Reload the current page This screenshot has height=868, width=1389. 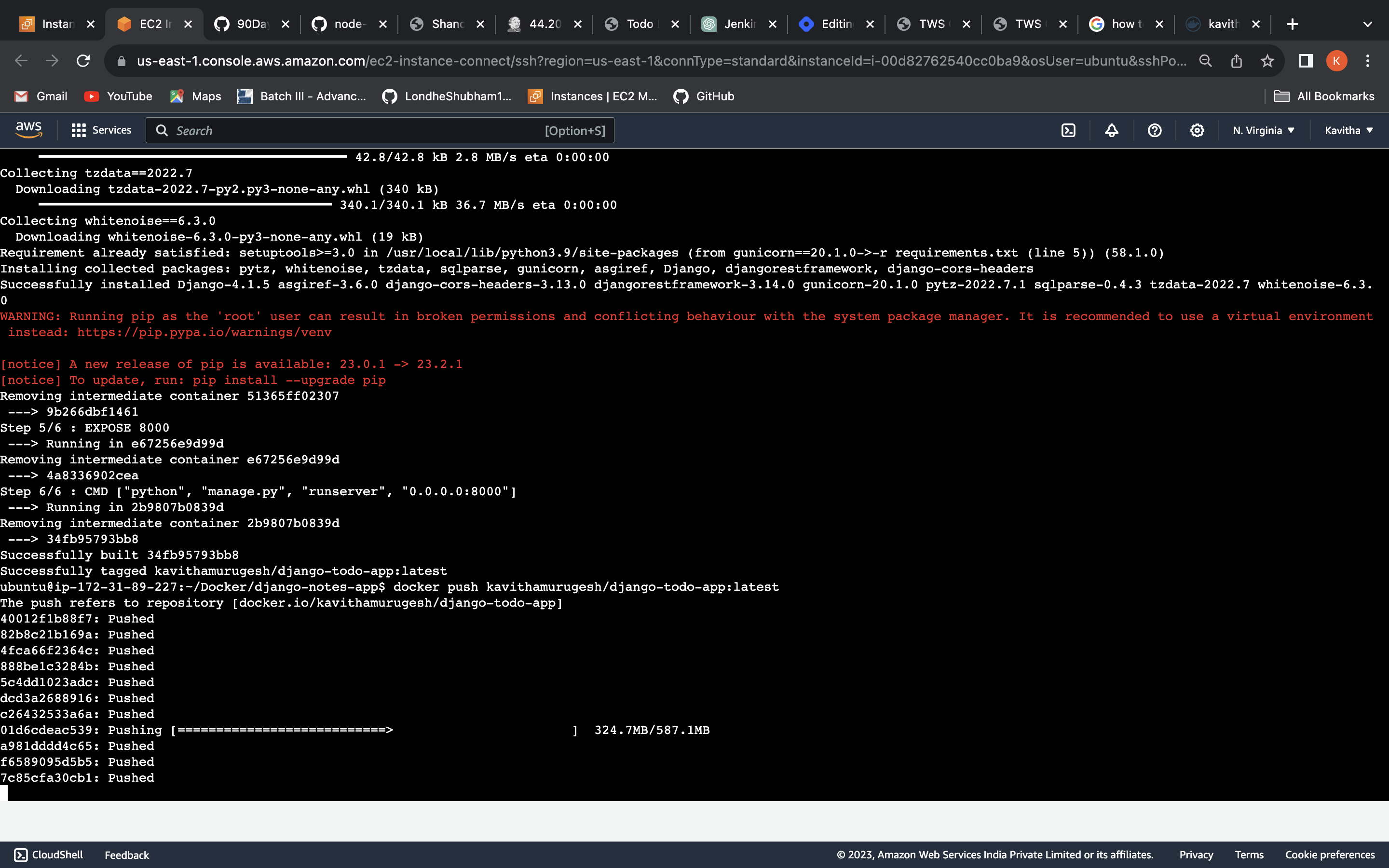pos(83,61)
